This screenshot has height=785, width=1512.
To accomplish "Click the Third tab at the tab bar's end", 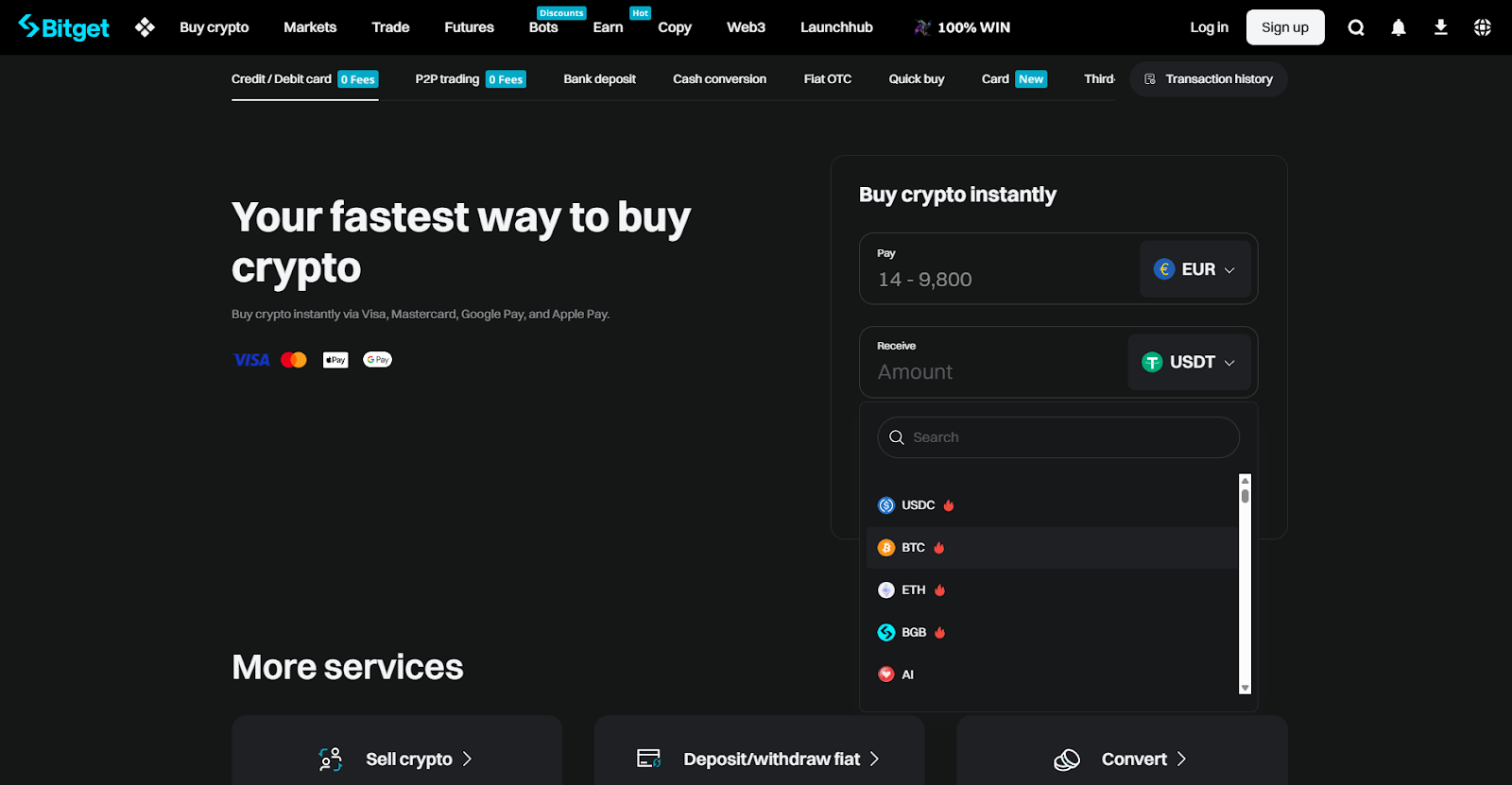I will point(1099,79).
